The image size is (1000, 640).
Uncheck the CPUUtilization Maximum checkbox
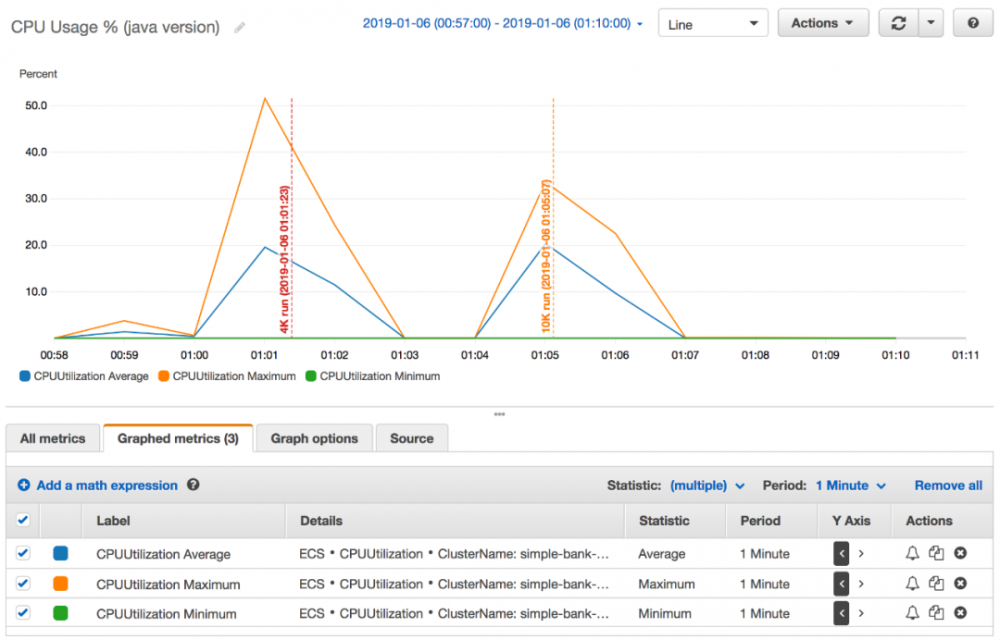click(x=23, y=583)
